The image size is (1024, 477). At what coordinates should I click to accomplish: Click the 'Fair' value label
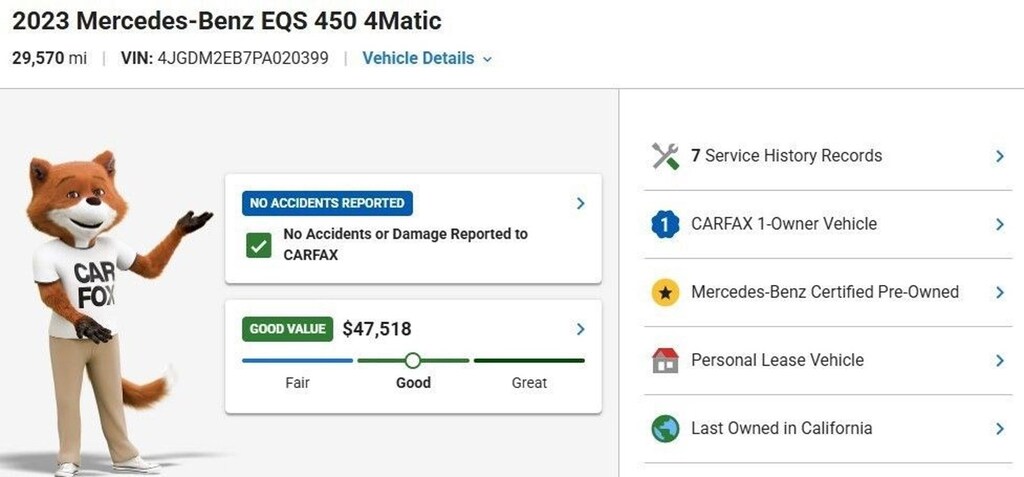coord(297,383)
